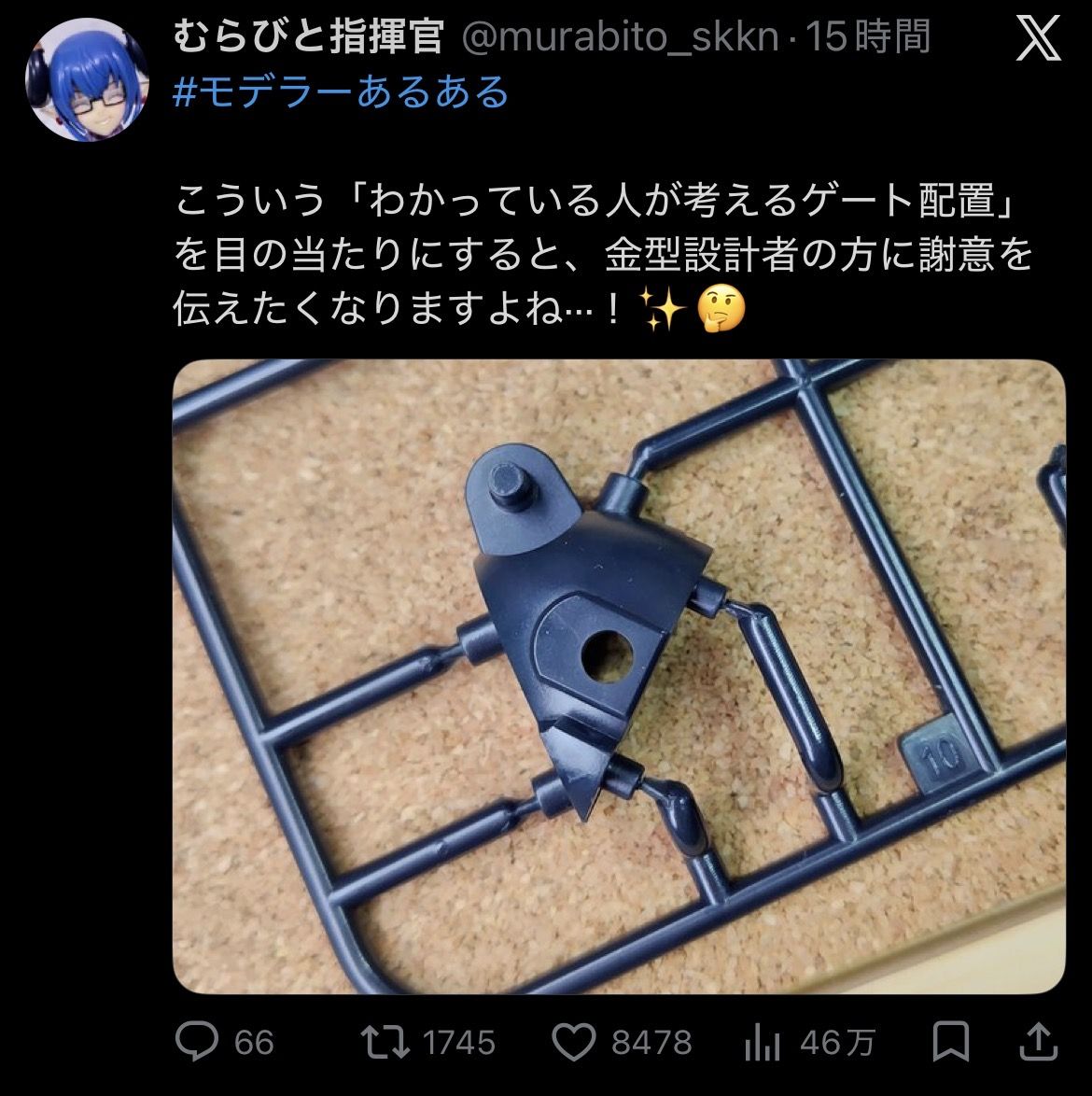
Task: Click the X logo icon
Action: [x=1038, y=38]
